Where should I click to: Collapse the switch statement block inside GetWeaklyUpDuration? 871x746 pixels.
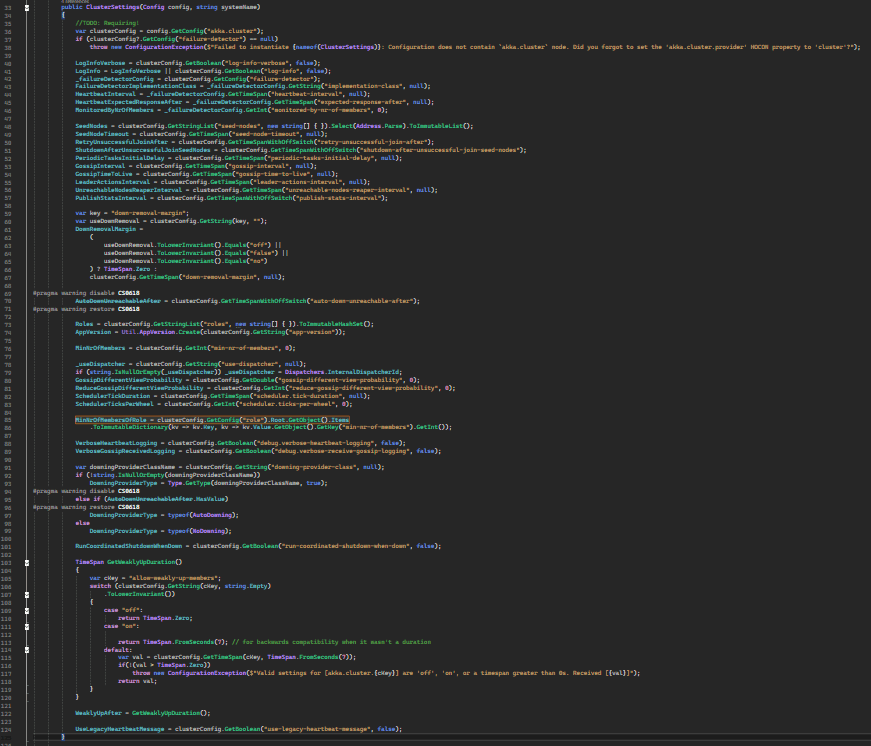(x=26, y=594)
